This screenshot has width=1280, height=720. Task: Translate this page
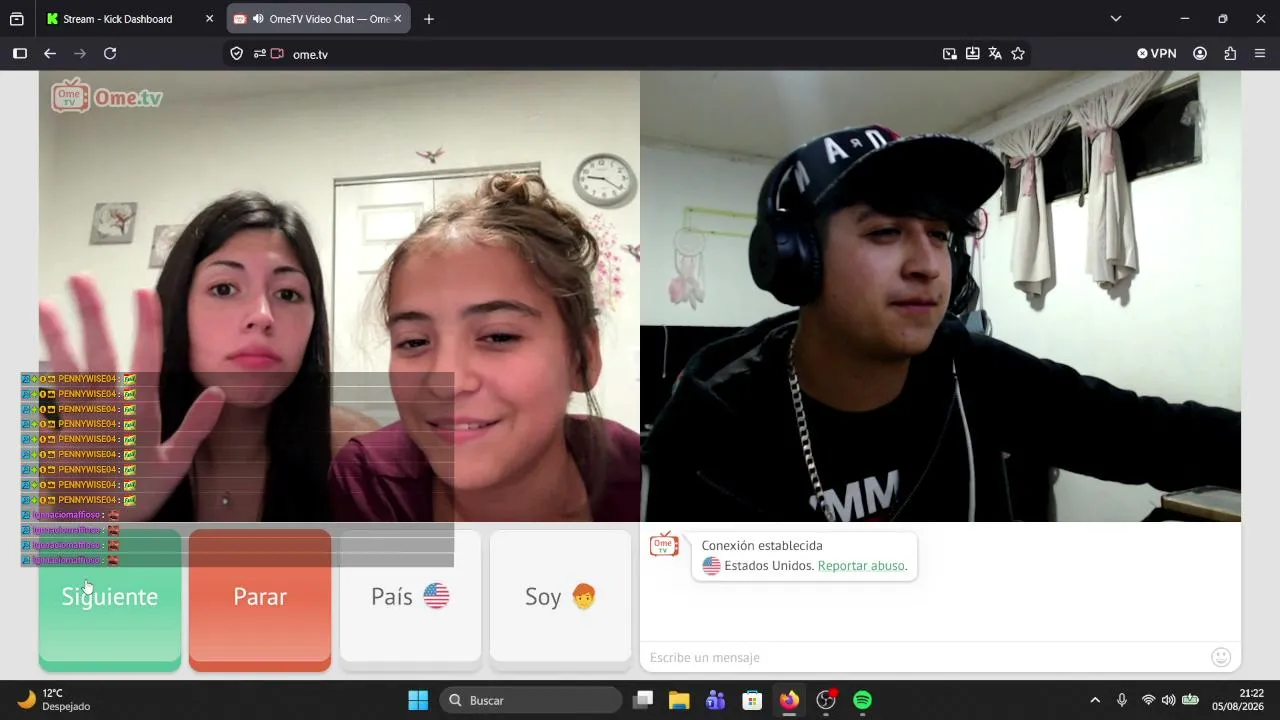995,54
